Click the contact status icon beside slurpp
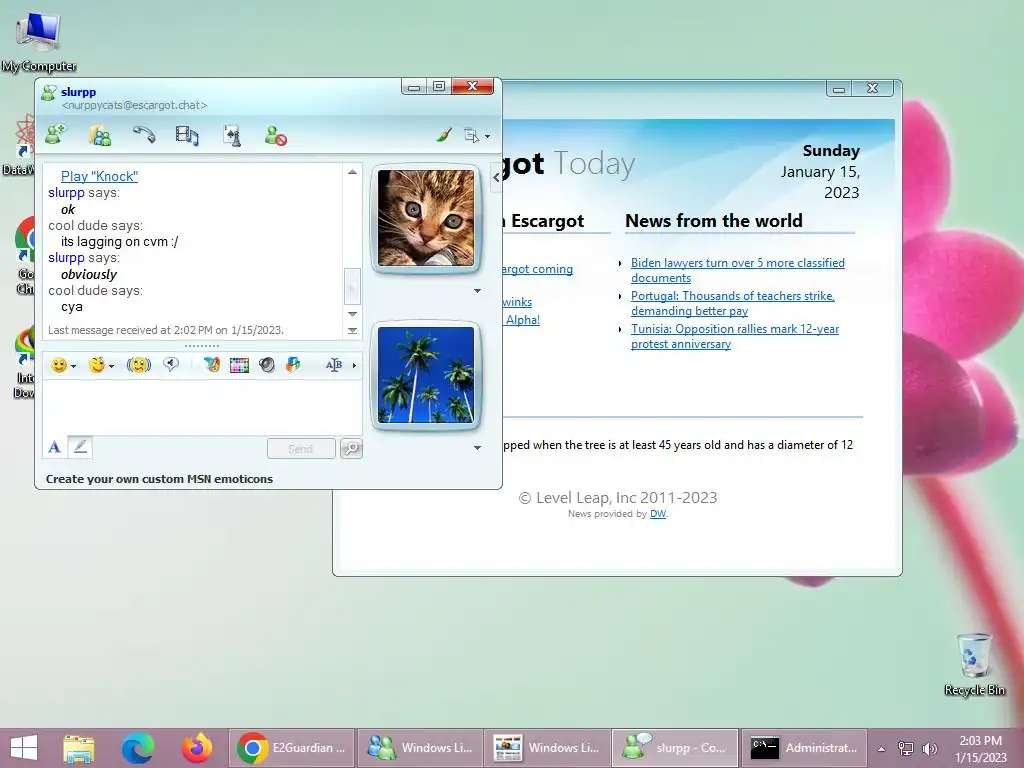Screen dimensions: 1024x768 tap(48, 93)
